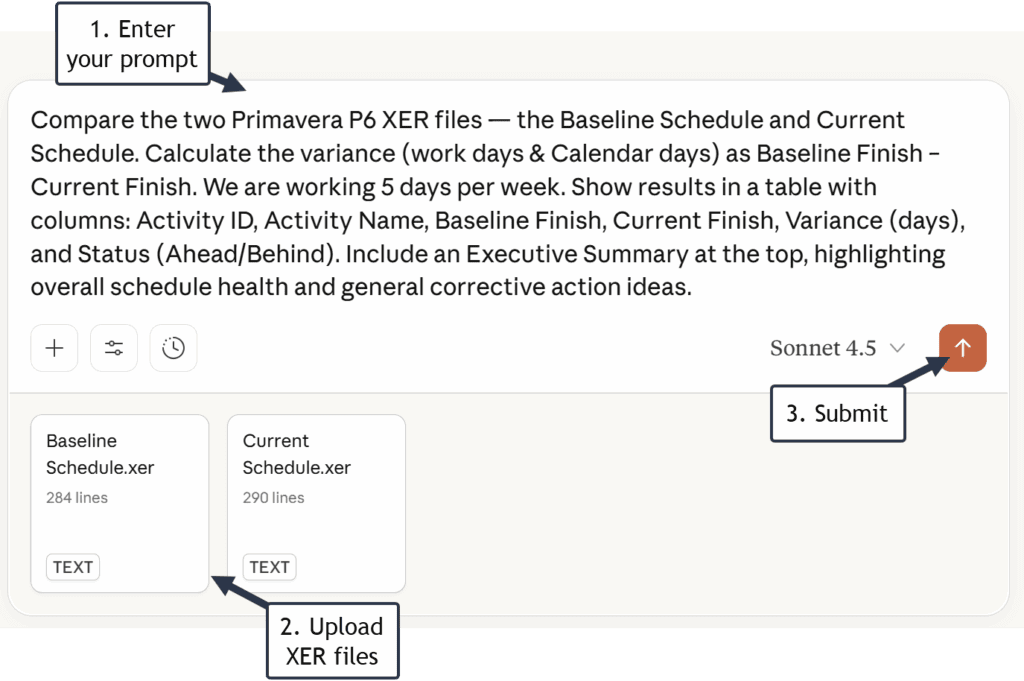Click the '290 lines' label

click(274, 497)
